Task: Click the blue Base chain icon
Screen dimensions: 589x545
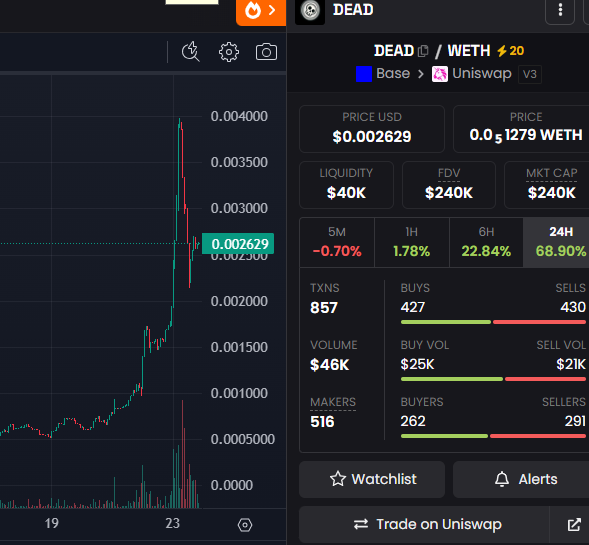Action: pos(364,74)
